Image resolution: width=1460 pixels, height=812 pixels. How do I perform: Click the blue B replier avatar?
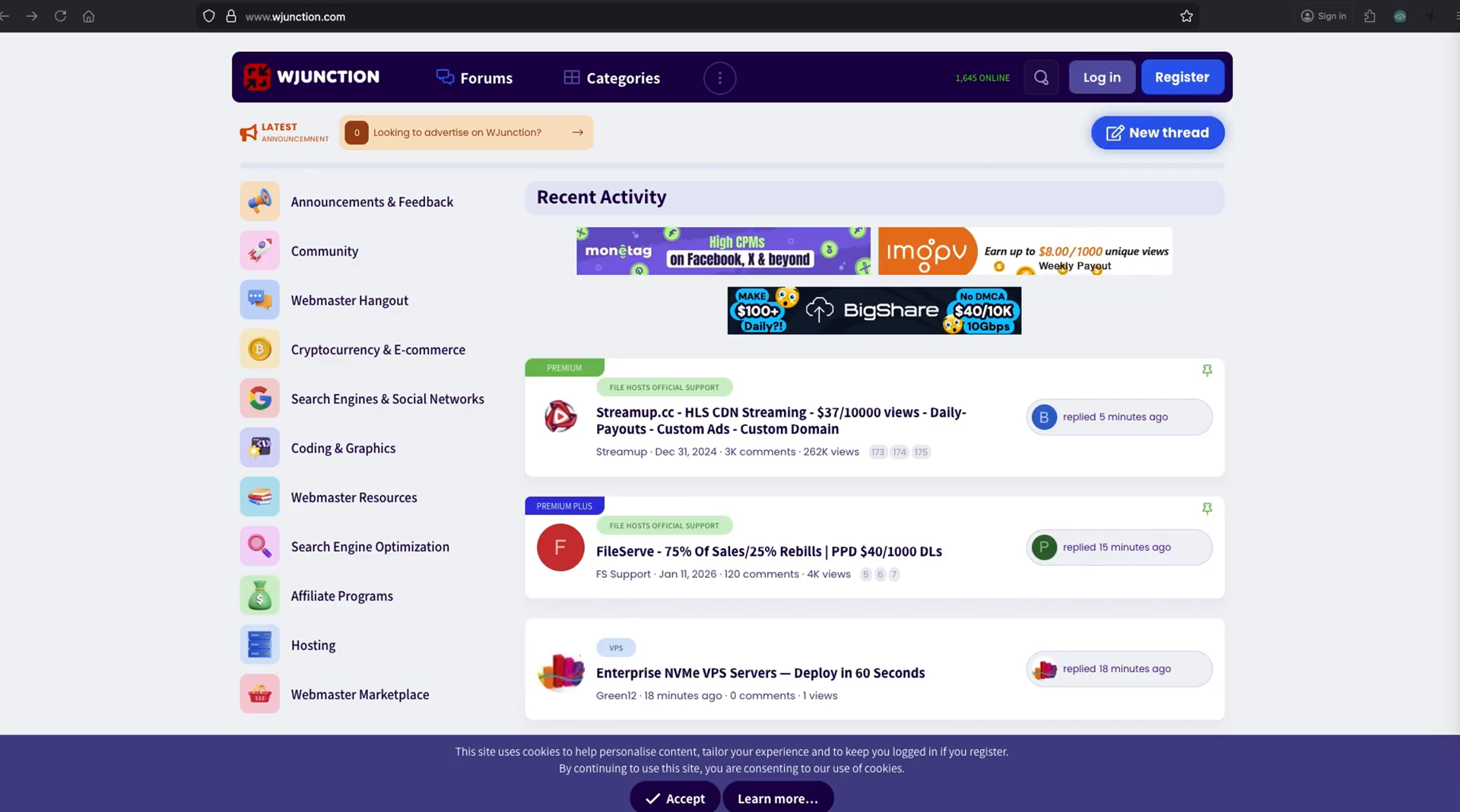pyautogui.click(x=1044, y=417)
